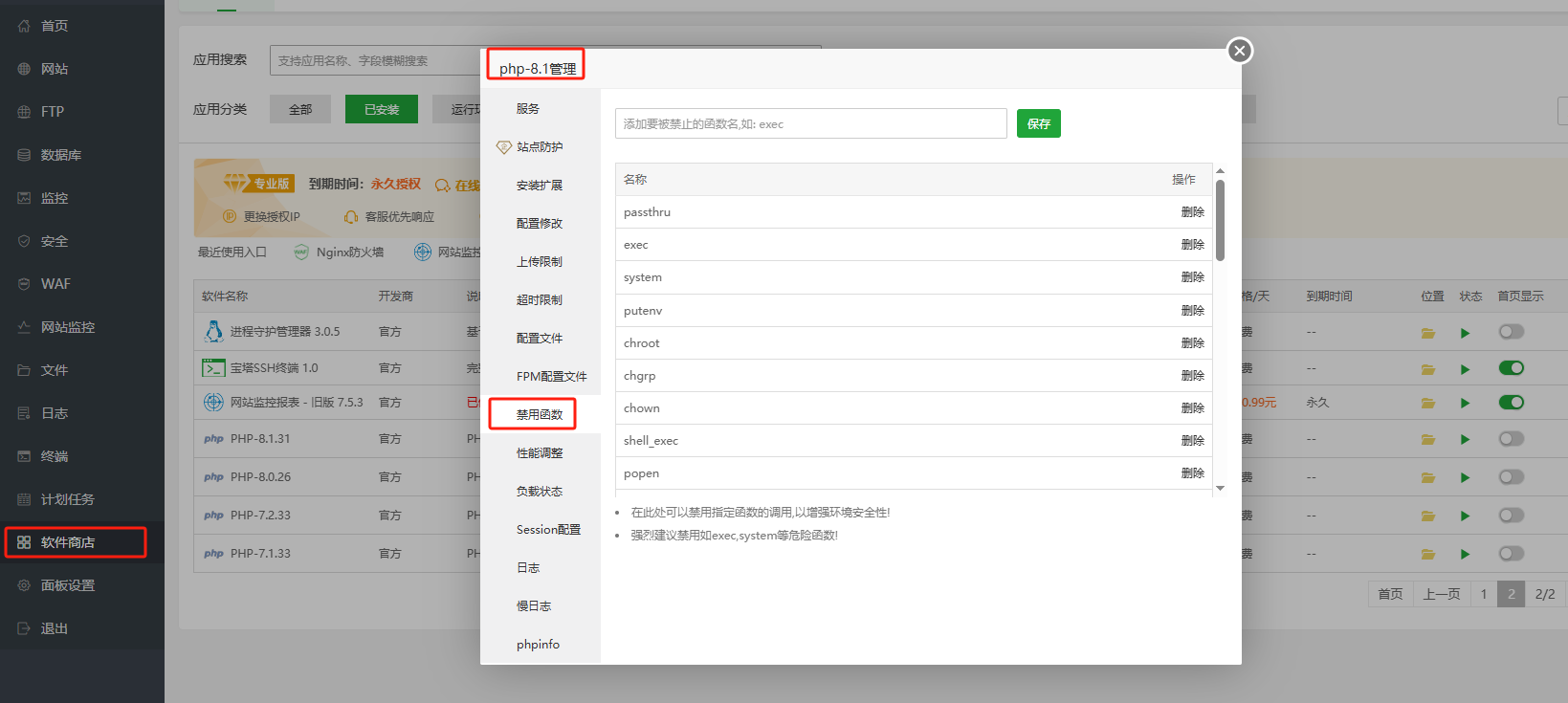
Task: Click the disabled functions list scrollbar thumb
Action: [1220, 220]
